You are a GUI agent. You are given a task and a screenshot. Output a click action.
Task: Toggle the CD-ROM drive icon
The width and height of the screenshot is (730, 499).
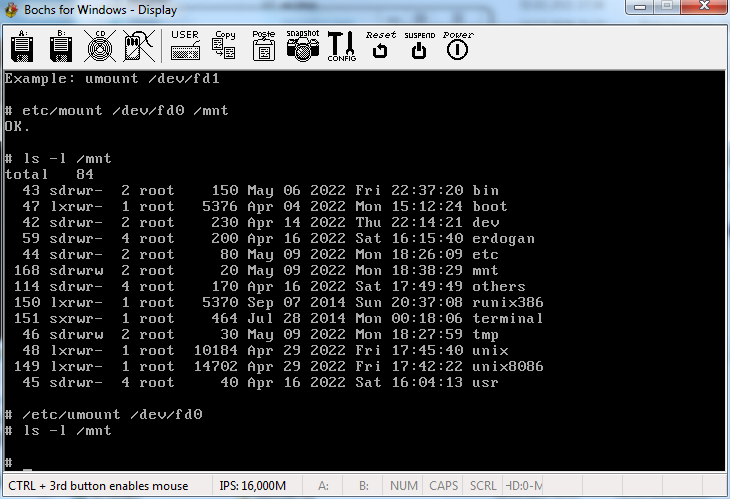pyautogui.click(x=97, y=46)
